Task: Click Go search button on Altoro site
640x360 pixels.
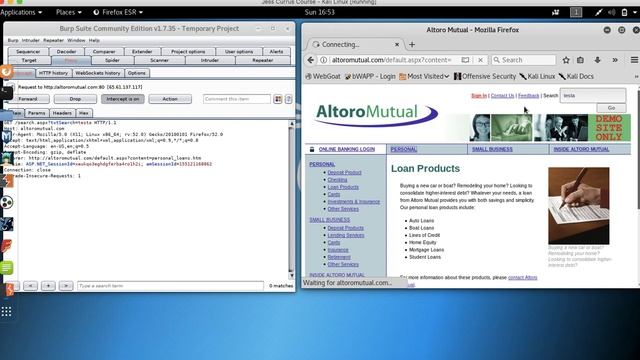Action: (x=611, y=108)
